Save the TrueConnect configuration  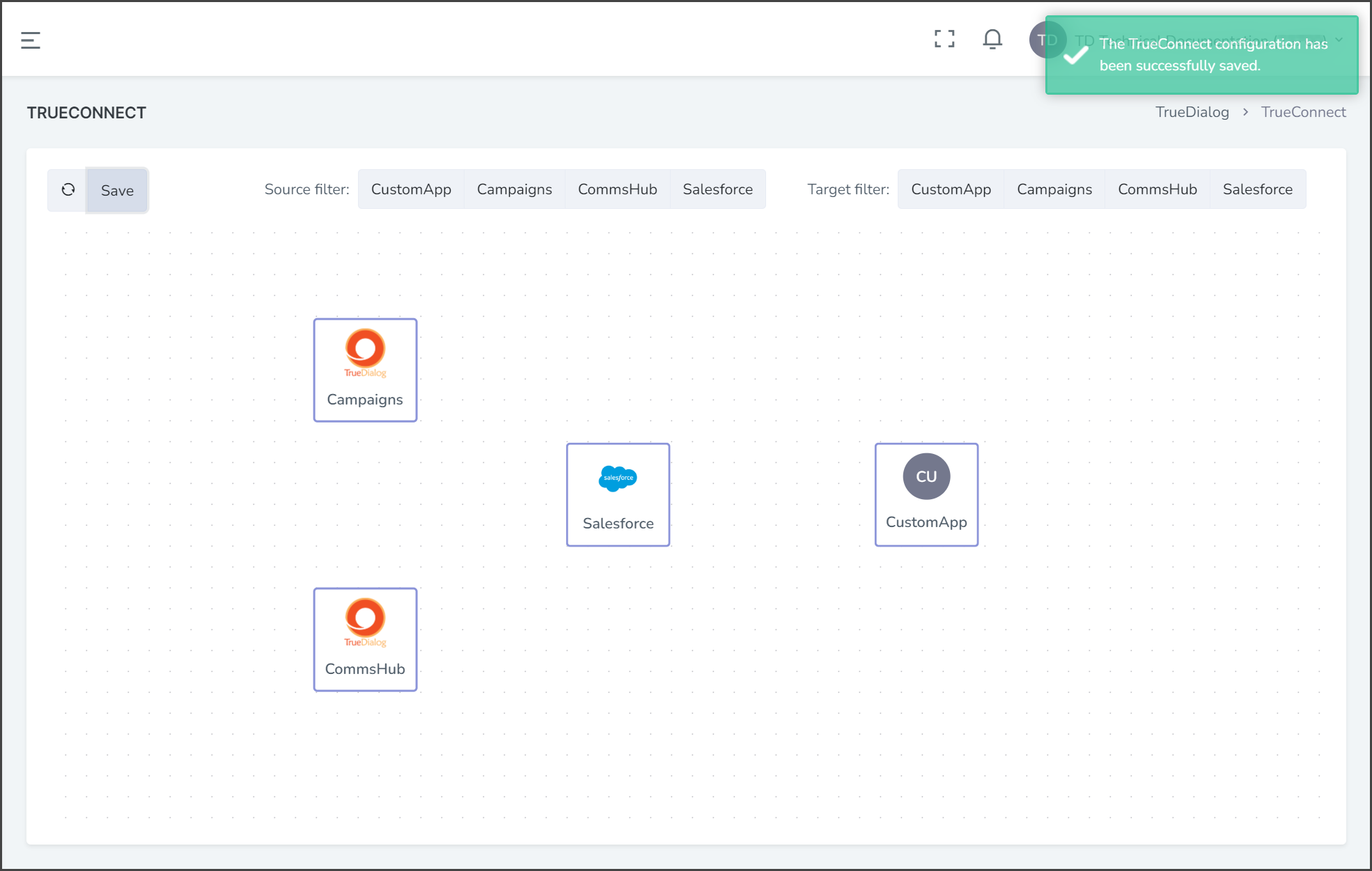tap(117, 190)
